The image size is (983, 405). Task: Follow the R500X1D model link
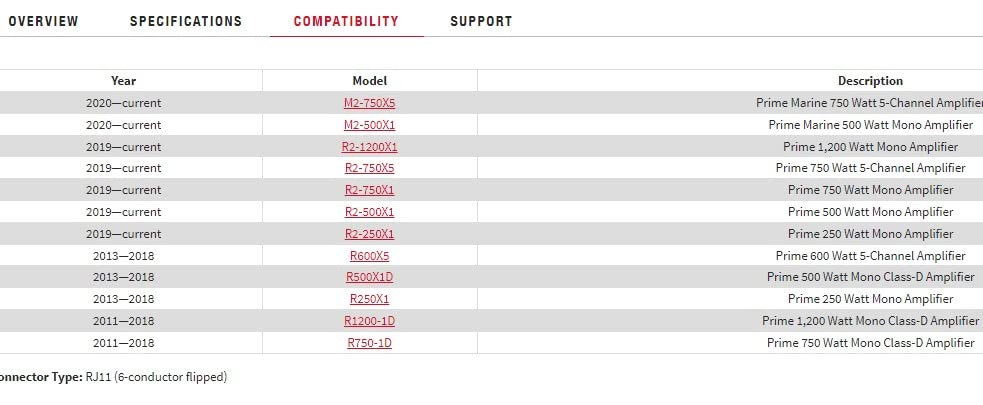369,277
